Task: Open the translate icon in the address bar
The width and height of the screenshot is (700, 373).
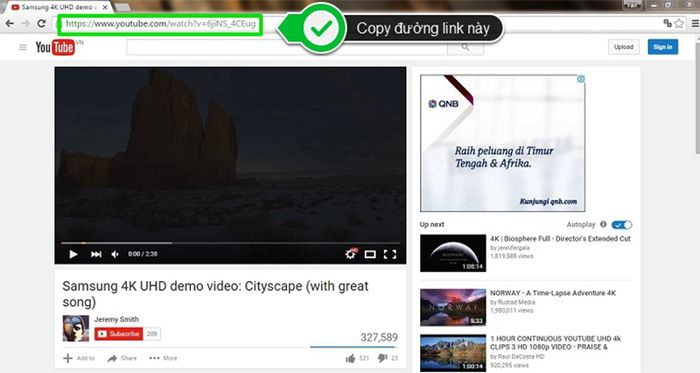Action: pyautogui.click(x=667, y=23)
